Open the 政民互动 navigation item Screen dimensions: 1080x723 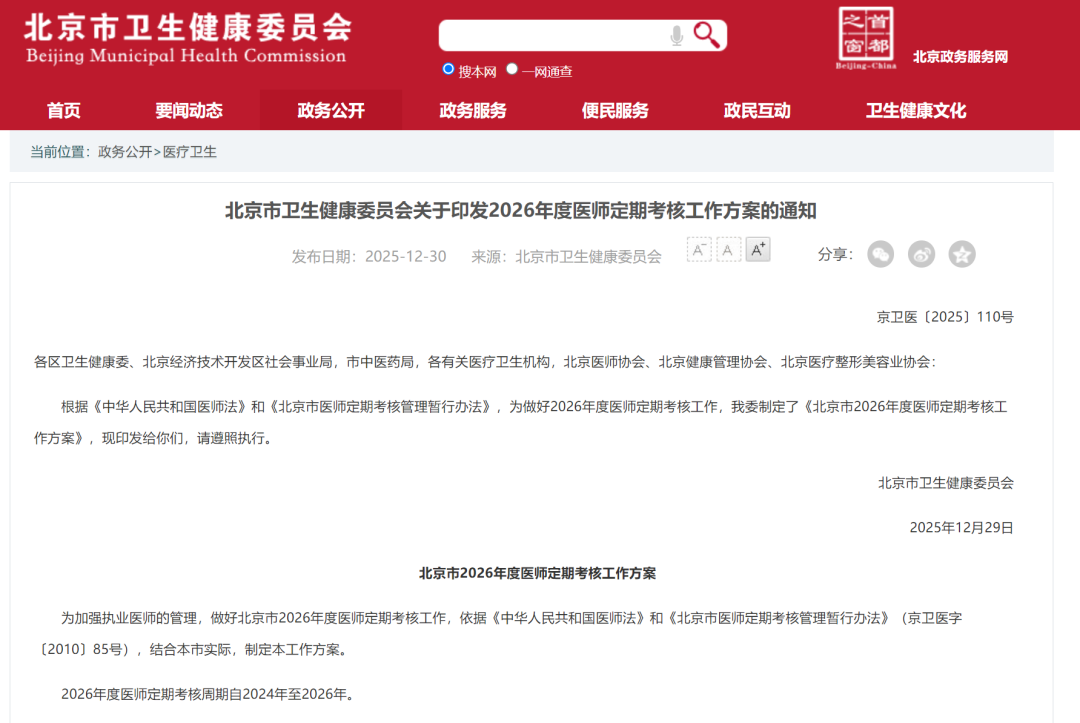[757, 111]
